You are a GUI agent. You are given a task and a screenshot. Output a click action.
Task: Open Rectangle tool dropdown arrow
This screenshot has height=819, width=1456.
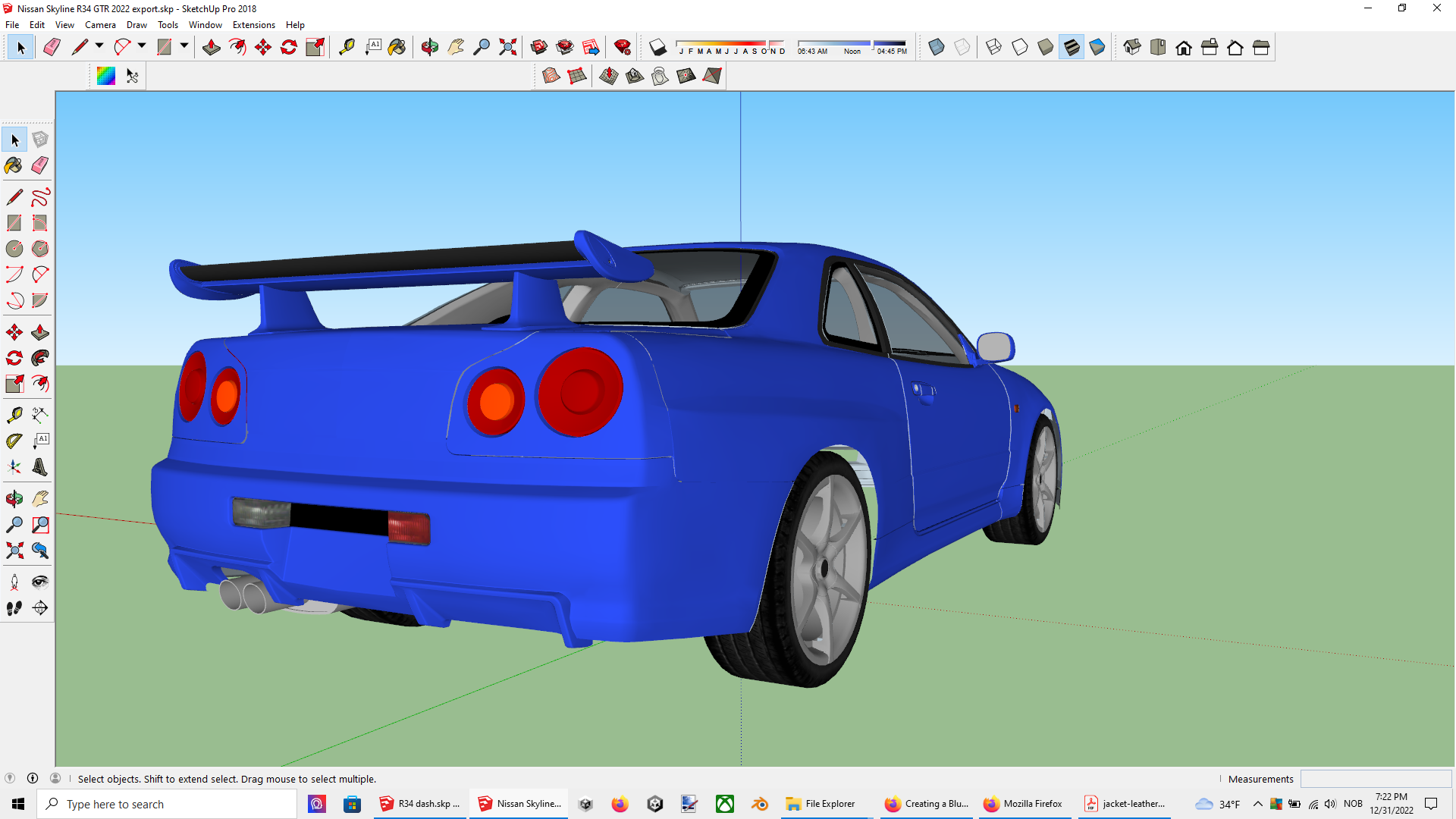click(184, 46)
